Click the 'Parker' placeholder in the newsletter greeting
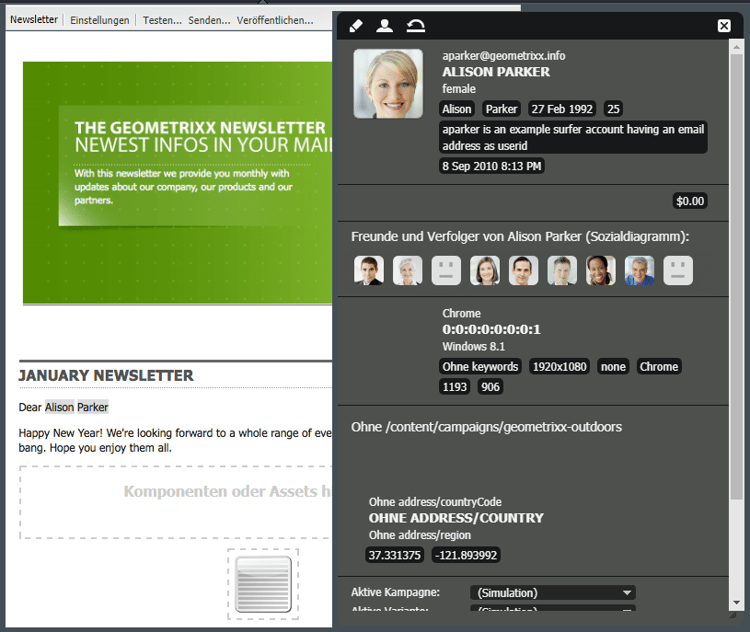Image resolution: width=750 pixels, height=632 pixels. pos(93,407)
